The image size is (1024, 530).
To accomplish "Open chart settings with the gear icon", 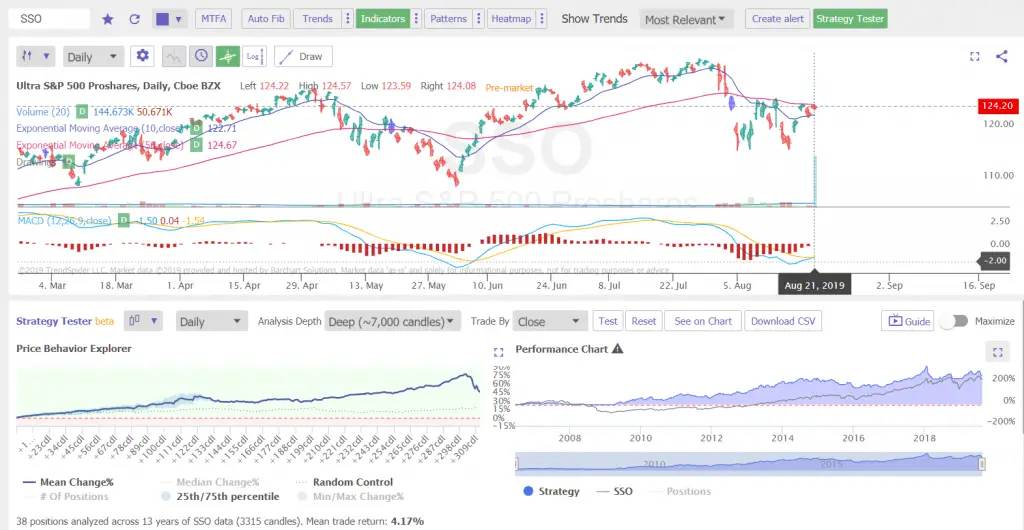I will pyautogui.click(x=142, y=56).
